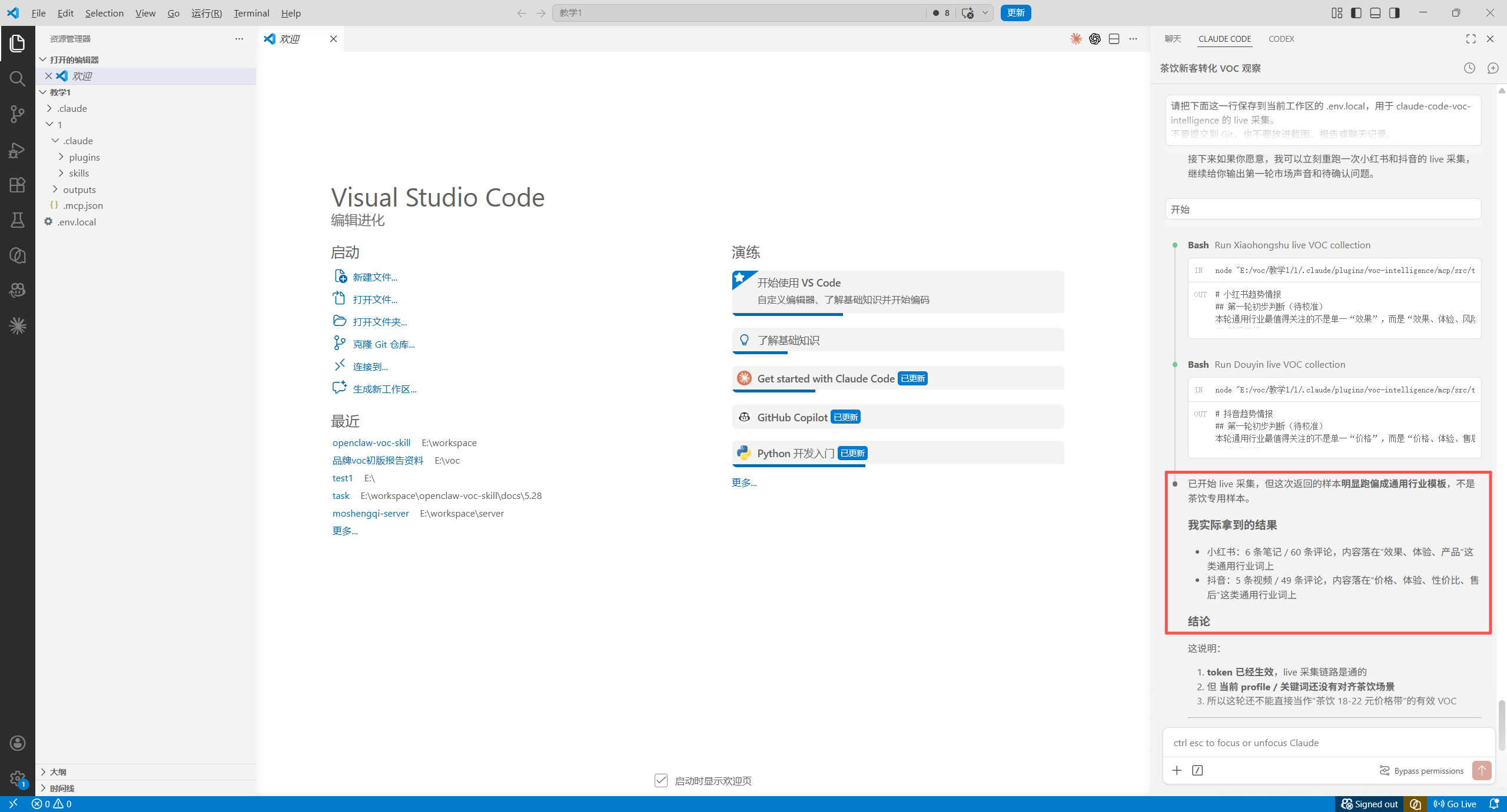Click the 克隆 Git 仓库 link
Viewport: 1507px width, 812px height.
coord(384,344)
